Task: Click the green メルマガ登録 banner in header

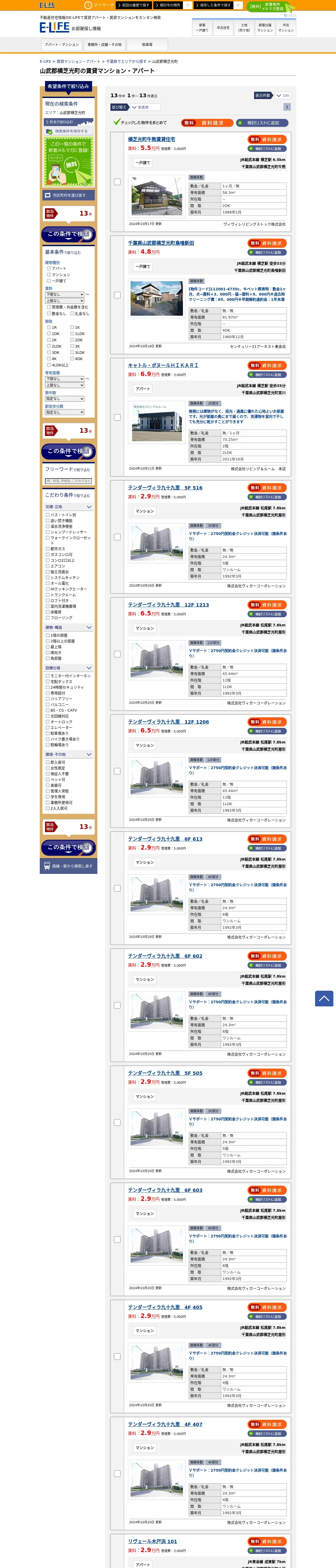Action: [x=271, y=7]
